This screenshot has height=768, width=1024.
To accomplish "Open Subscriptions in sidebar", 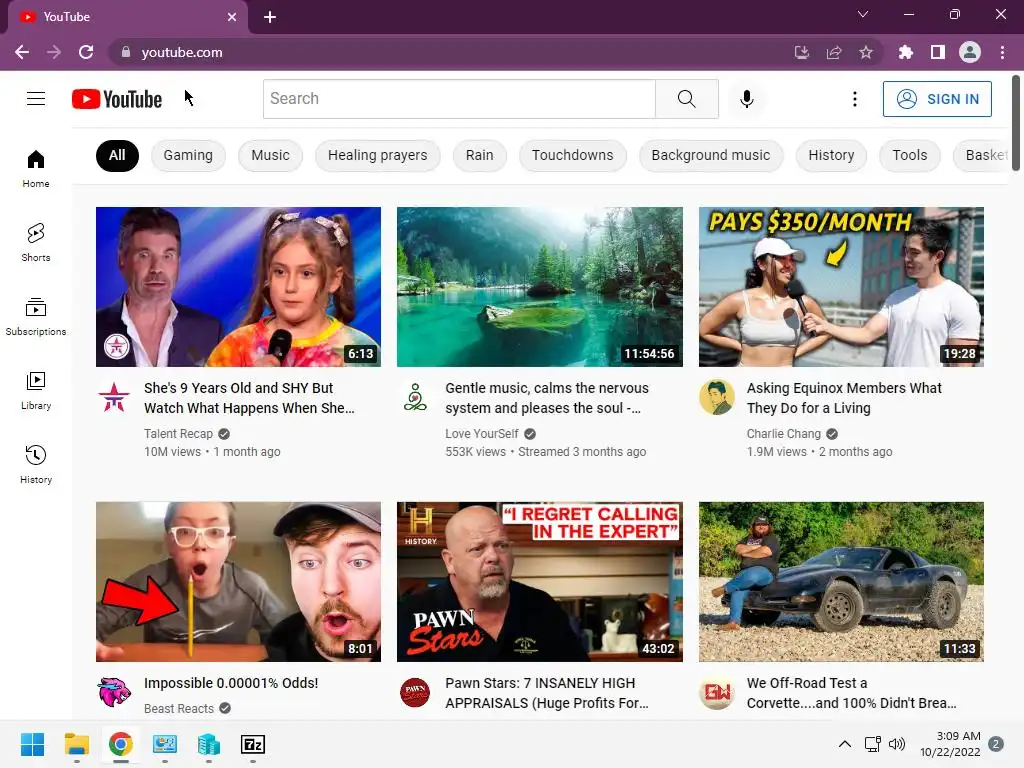I will pos(36,316).
